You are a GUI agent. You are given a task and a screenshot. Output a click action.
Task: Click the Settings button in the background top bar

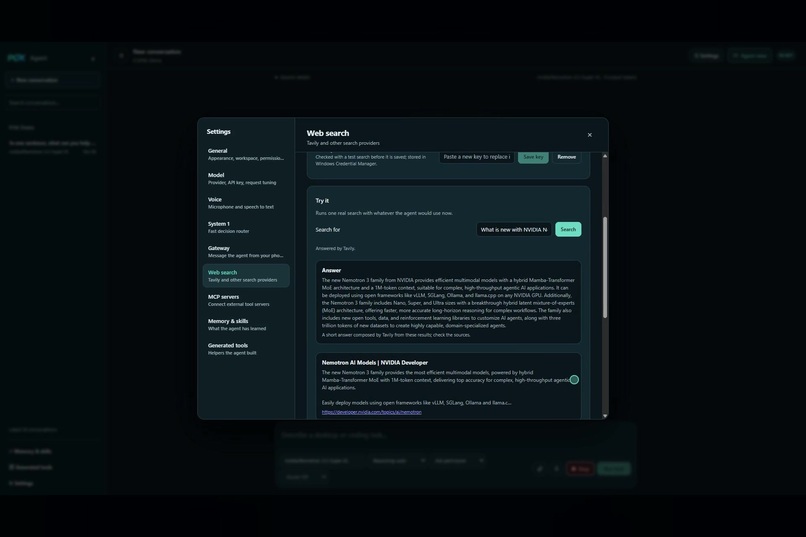pyautogui.click(x=706, y=55)
